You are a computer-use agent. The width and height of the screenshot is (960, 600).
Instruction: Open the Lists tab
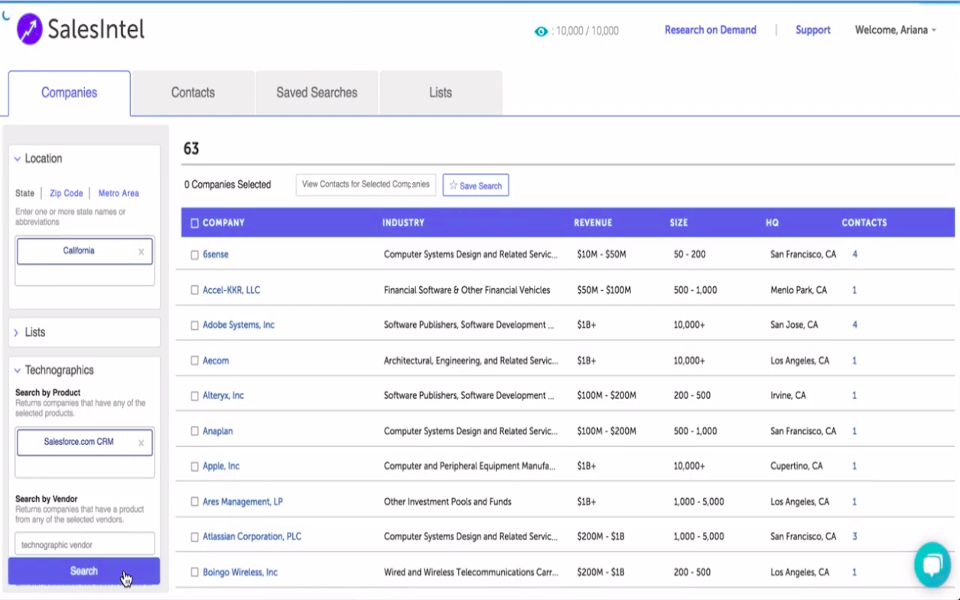(440, 92)
